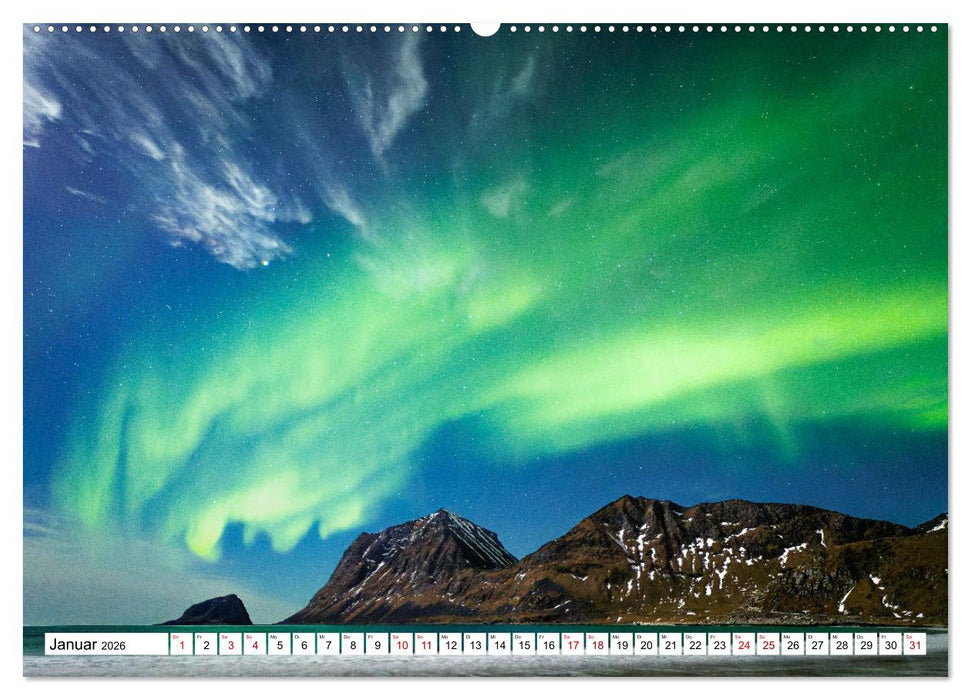
Task: Click the final date 31 cell
Action: coord(916,645)
